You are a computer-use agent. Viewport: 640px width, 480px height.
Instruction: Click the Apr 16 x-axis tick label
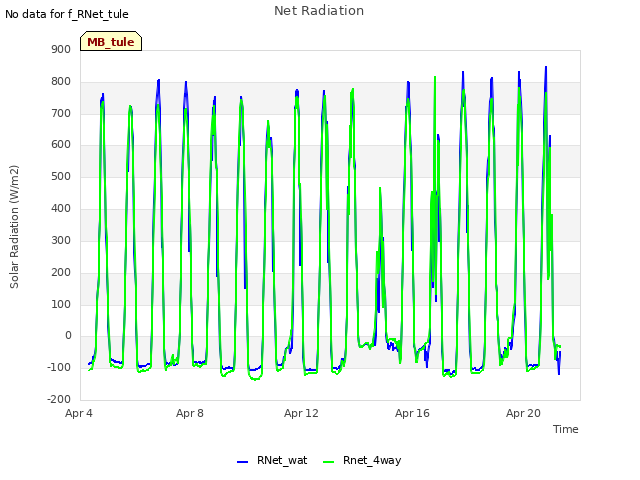(412, 413)
